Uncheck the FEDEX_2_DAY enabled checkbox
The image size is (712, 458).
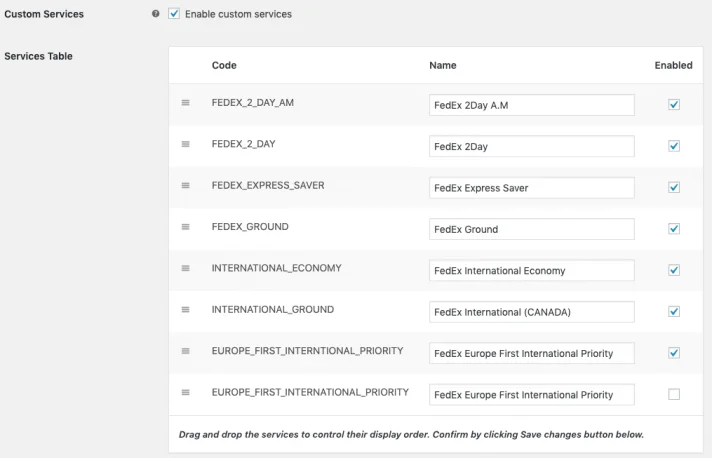coord(674,146)
